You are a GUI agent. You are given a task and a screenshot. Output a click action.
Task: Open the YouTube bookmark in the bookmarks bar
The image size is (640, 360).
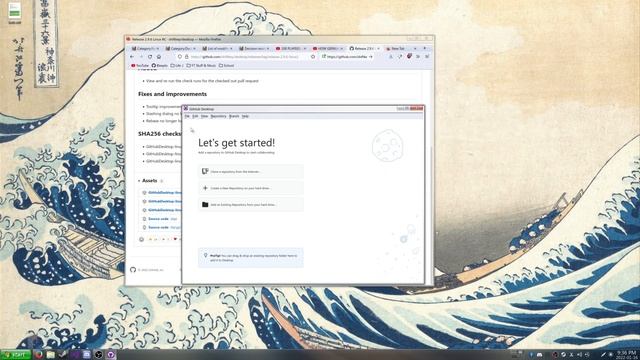pyautogui.click(x=140, y=65)
